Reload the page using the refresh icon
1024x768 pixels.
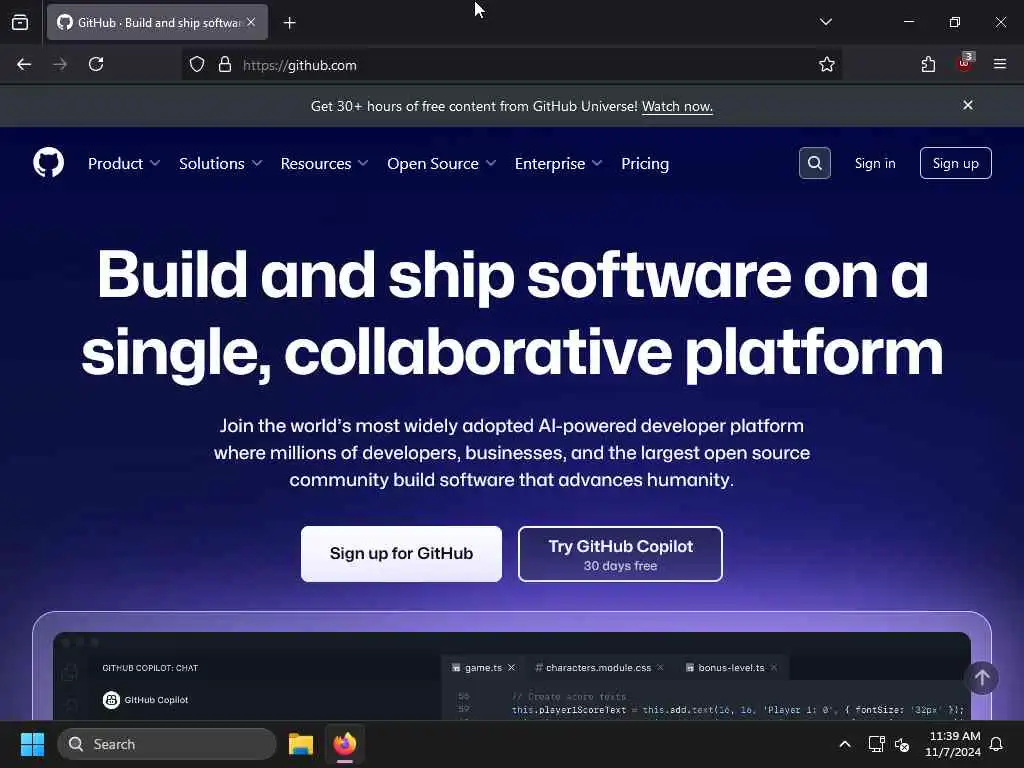click(96, 65)
